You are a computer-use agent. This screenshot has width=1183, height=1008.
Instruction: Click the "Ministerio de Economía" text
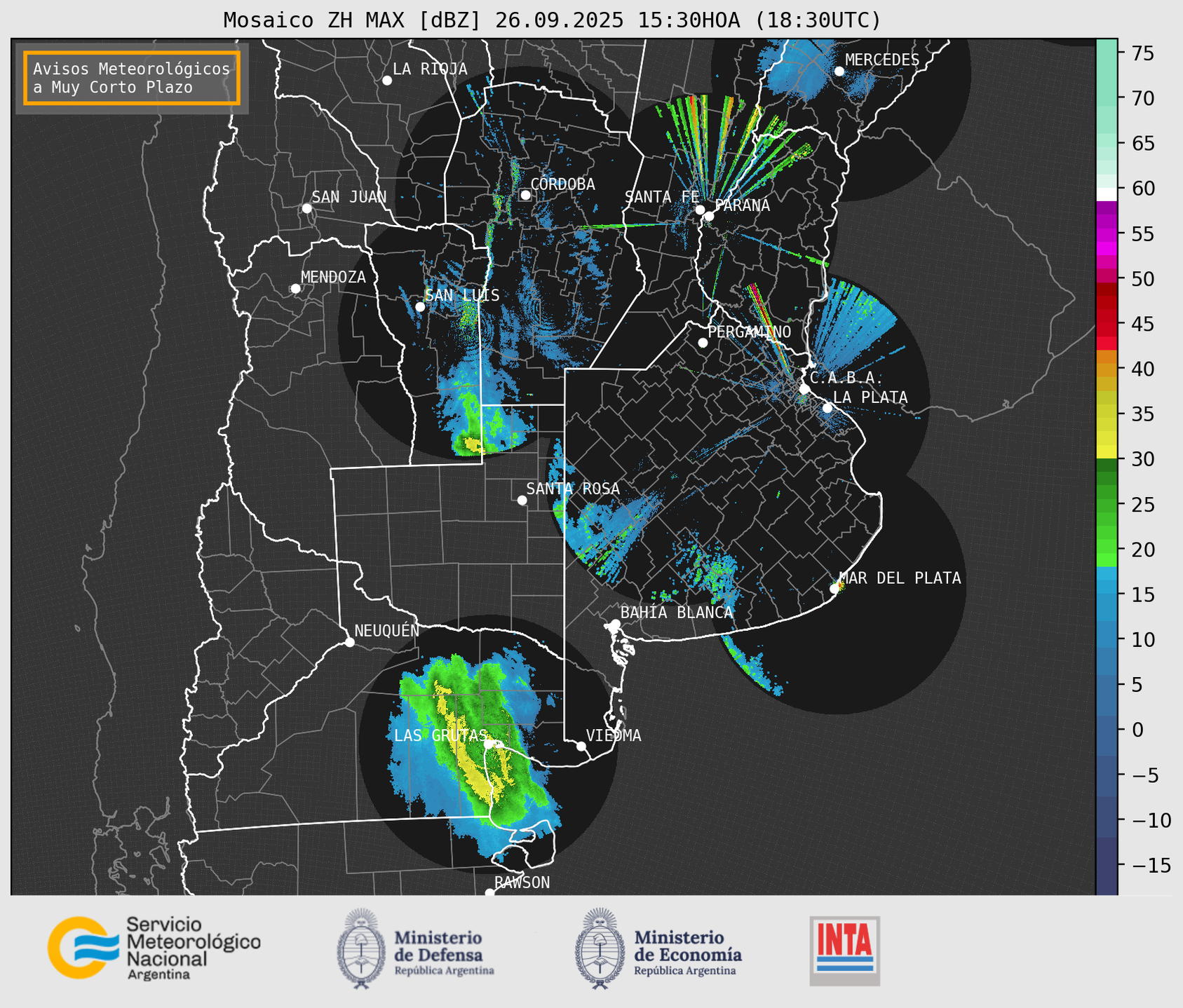point(688,946)
